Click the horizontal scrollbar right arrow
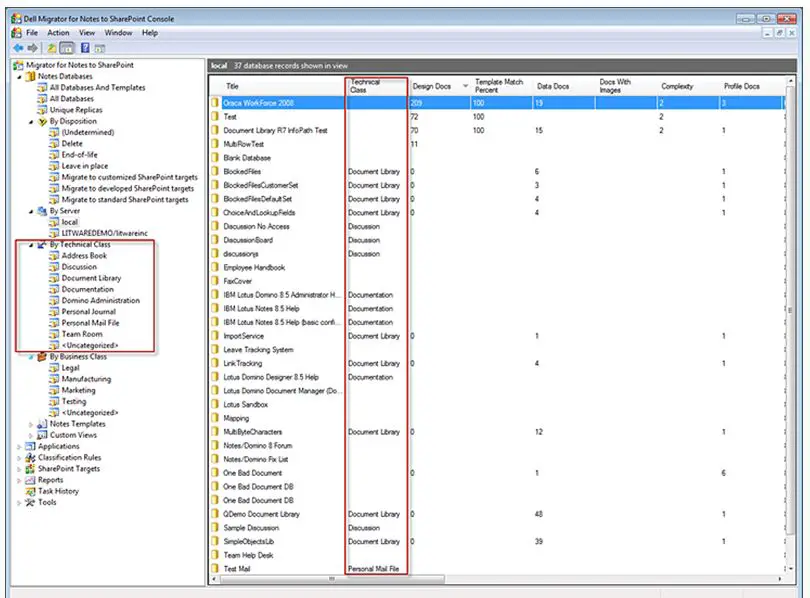 click(x=780, y=579)
